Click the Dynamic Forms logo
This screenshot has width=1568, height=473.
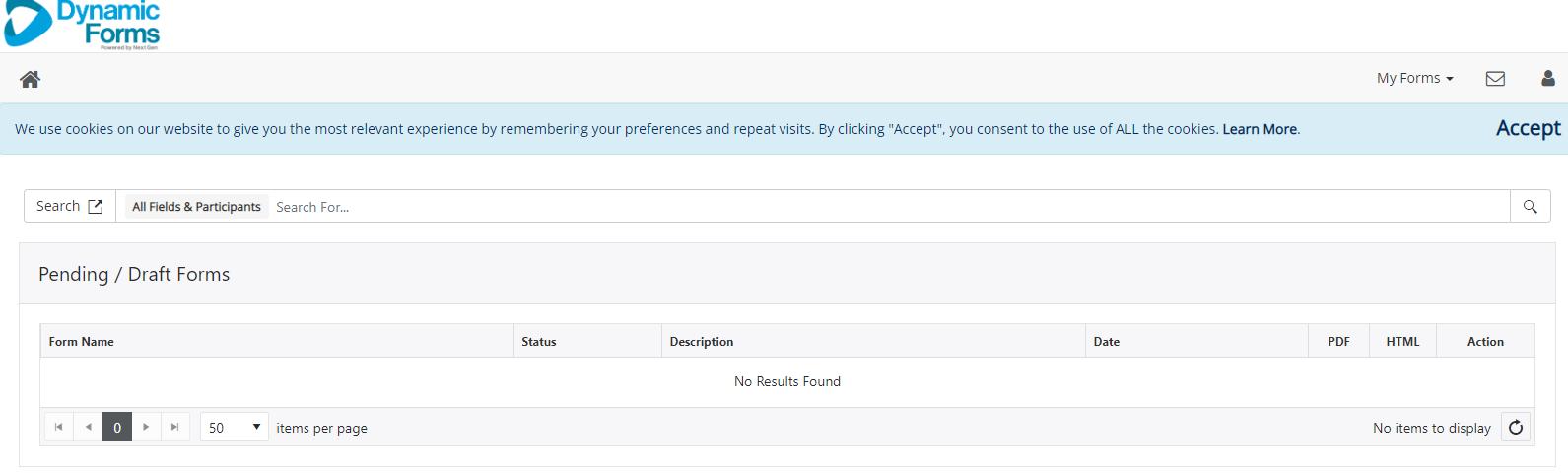(x=84, y=25)
